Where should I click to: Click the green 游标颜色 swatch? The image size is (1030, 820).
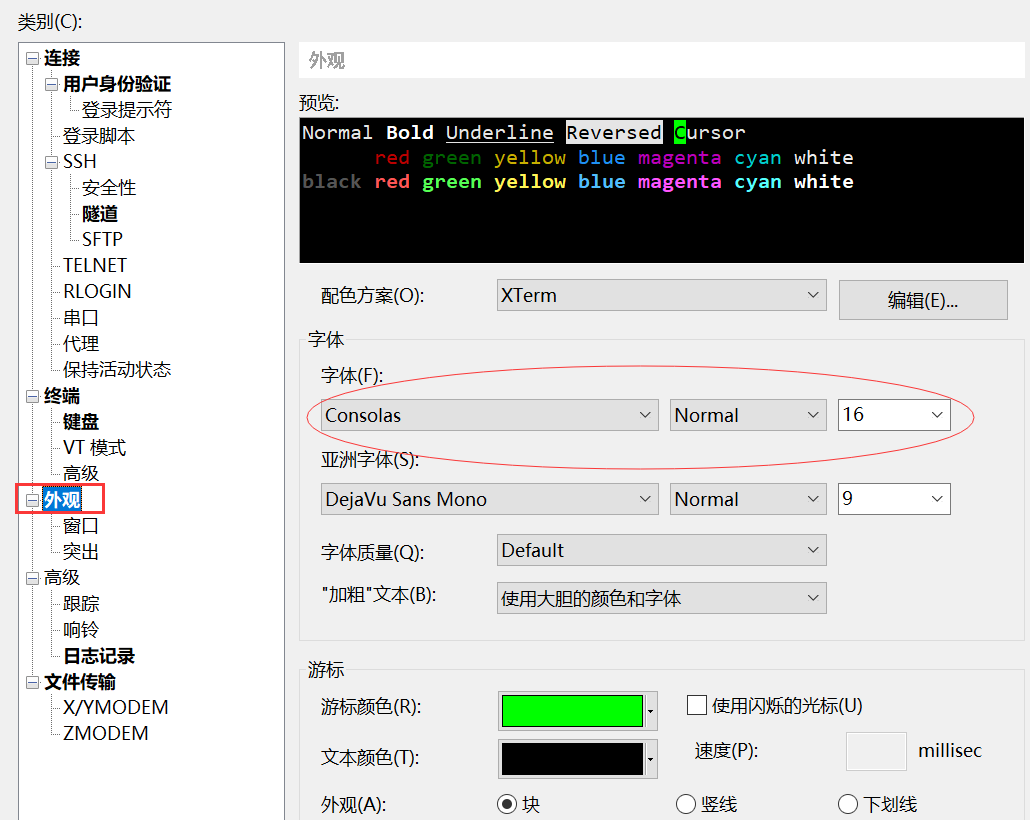(572, 711)
